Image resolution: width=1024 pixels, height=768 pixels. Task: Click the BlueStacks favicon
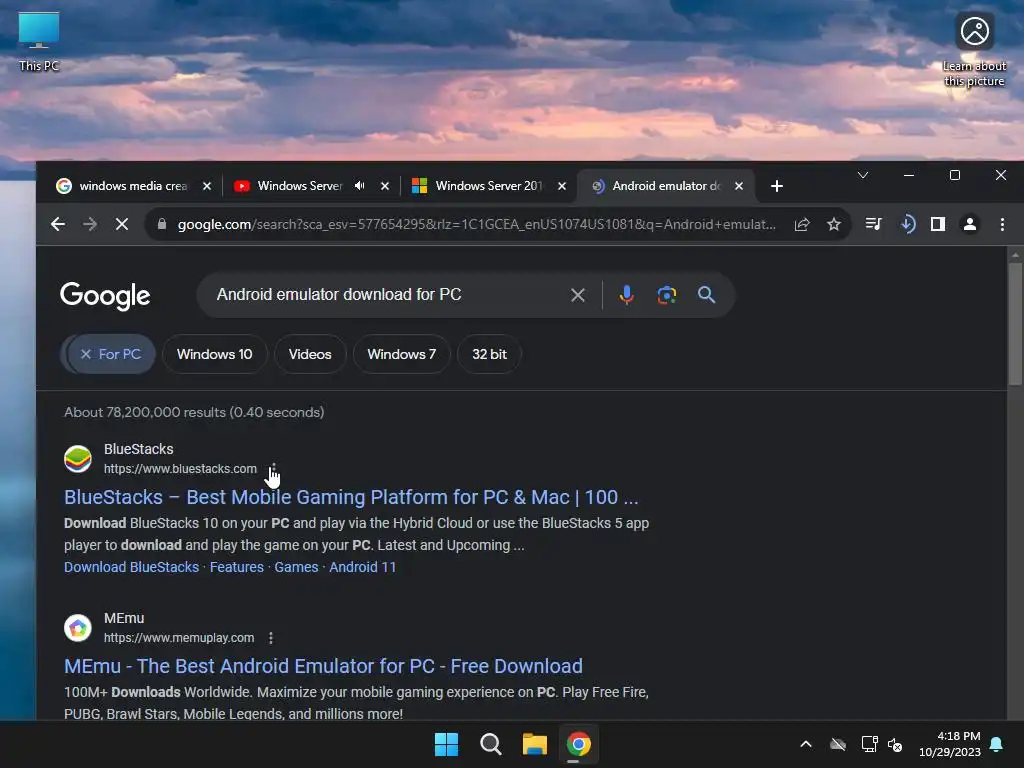coord(78,458)
